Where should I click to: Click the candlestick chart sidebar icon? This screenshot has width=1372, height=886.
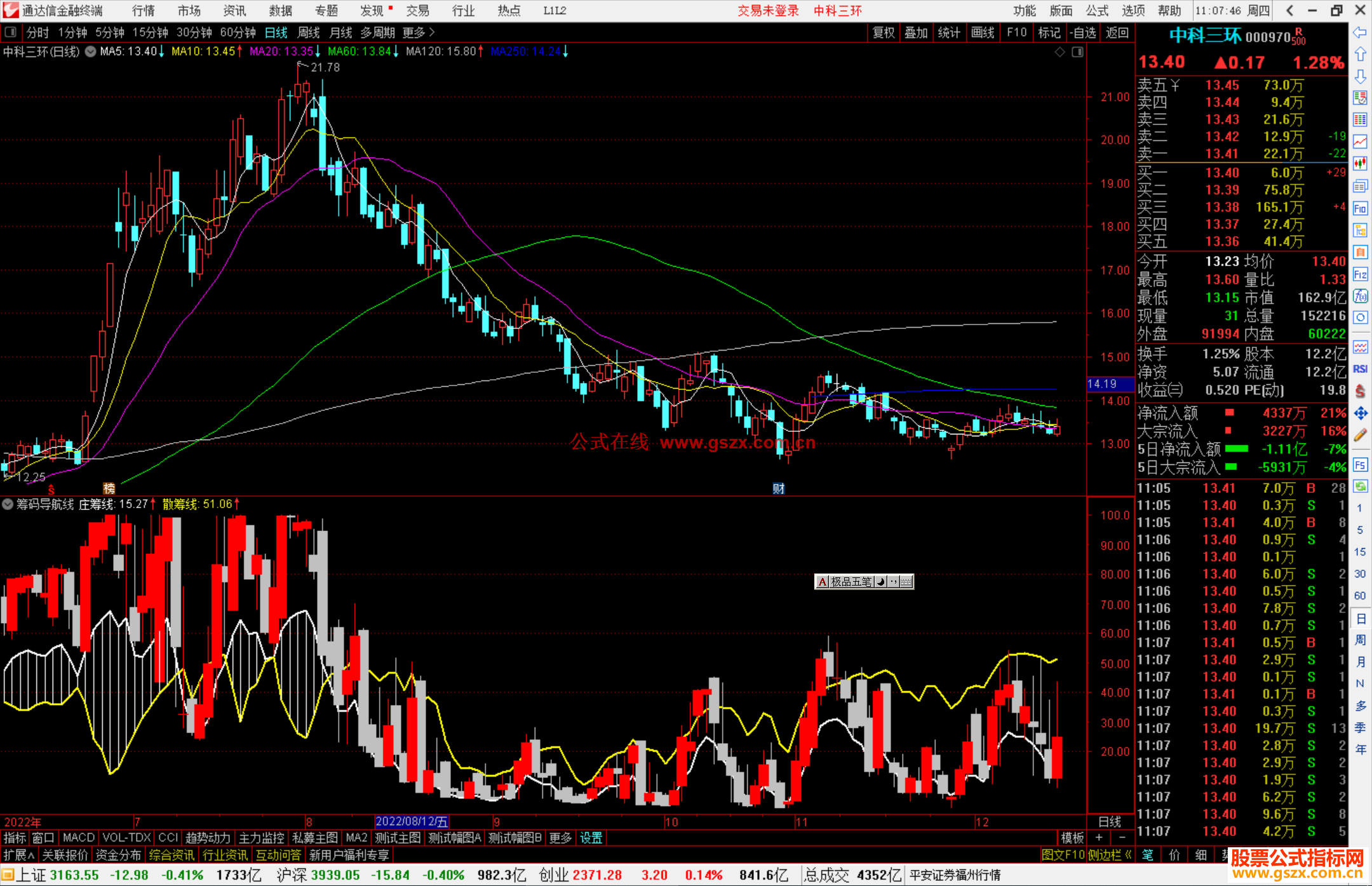[1360, 164]
